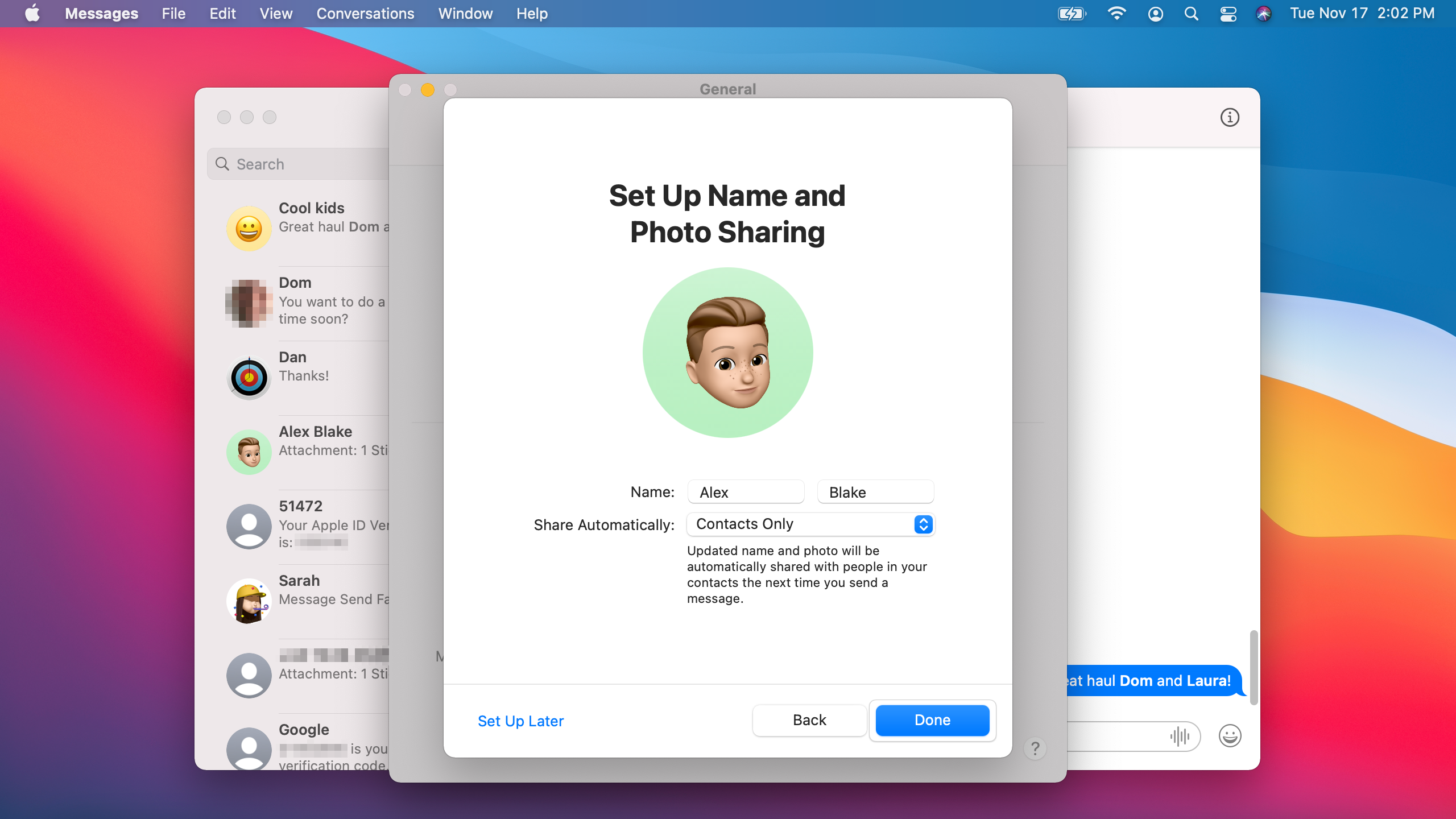The width and height of the screenshot is (1456, 819).
Task: Click the conversation scrollbar in Messages window
Action: pos(1254,667)
